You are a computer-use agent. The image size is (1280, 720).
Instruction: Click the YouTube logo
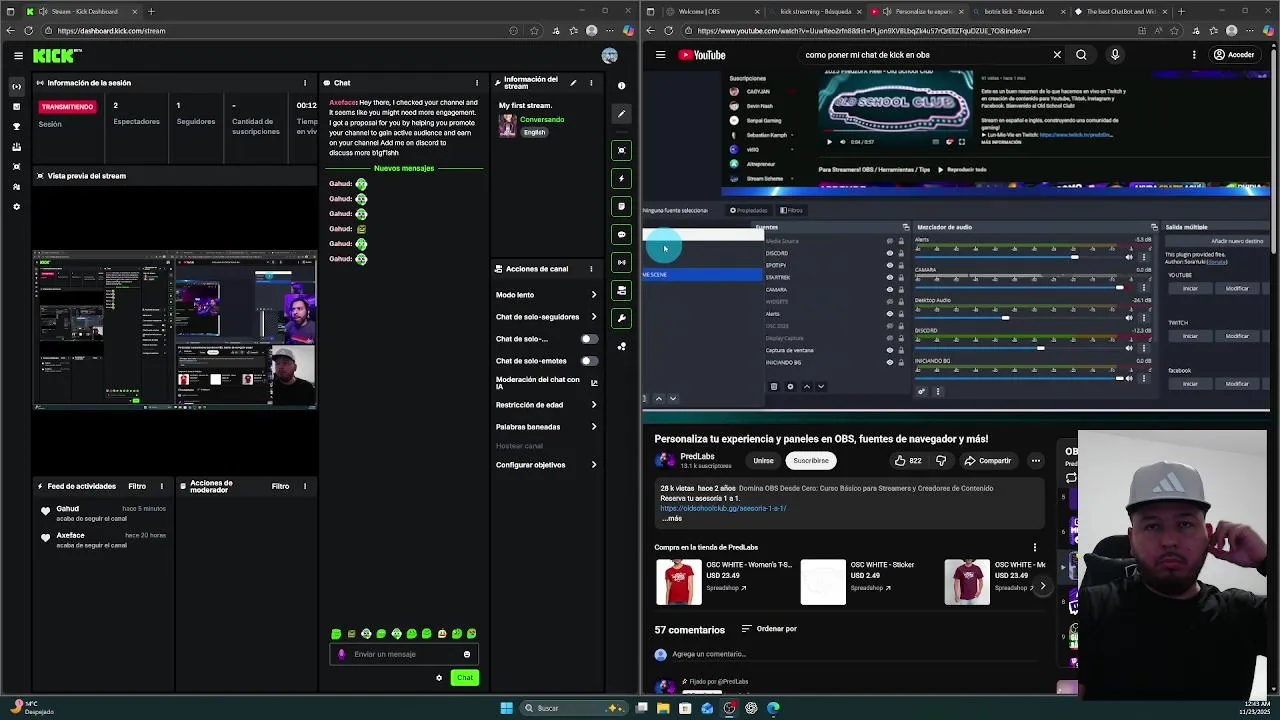pyautogui.click(x=702, y=55)
